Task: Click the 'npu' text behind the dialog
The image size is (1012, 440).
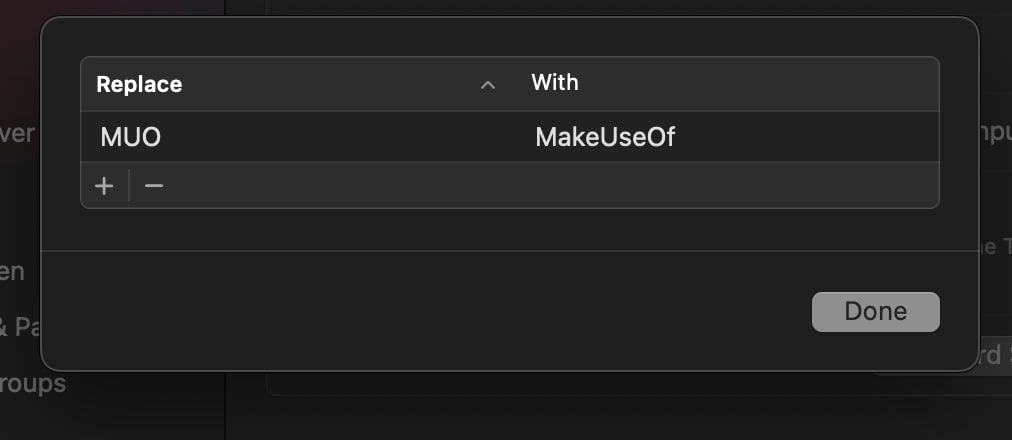Action: pyautogui.click(x=996, y=134)
